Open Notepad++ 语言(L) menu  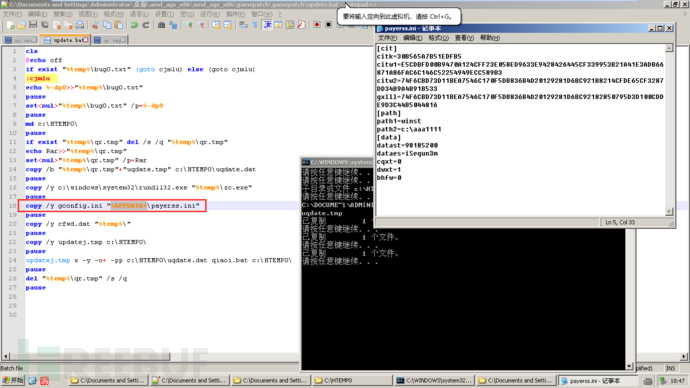[x=139, y=14]
